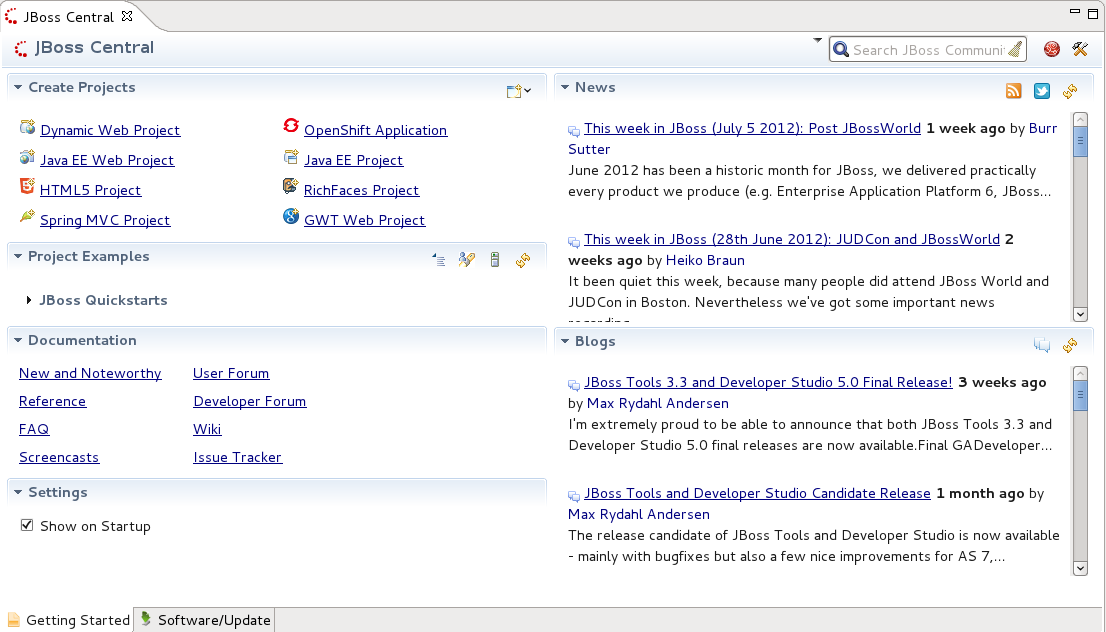Open the Candidate Release blog post
This screenshot has width=1106, height=632.
coord(758,493)
